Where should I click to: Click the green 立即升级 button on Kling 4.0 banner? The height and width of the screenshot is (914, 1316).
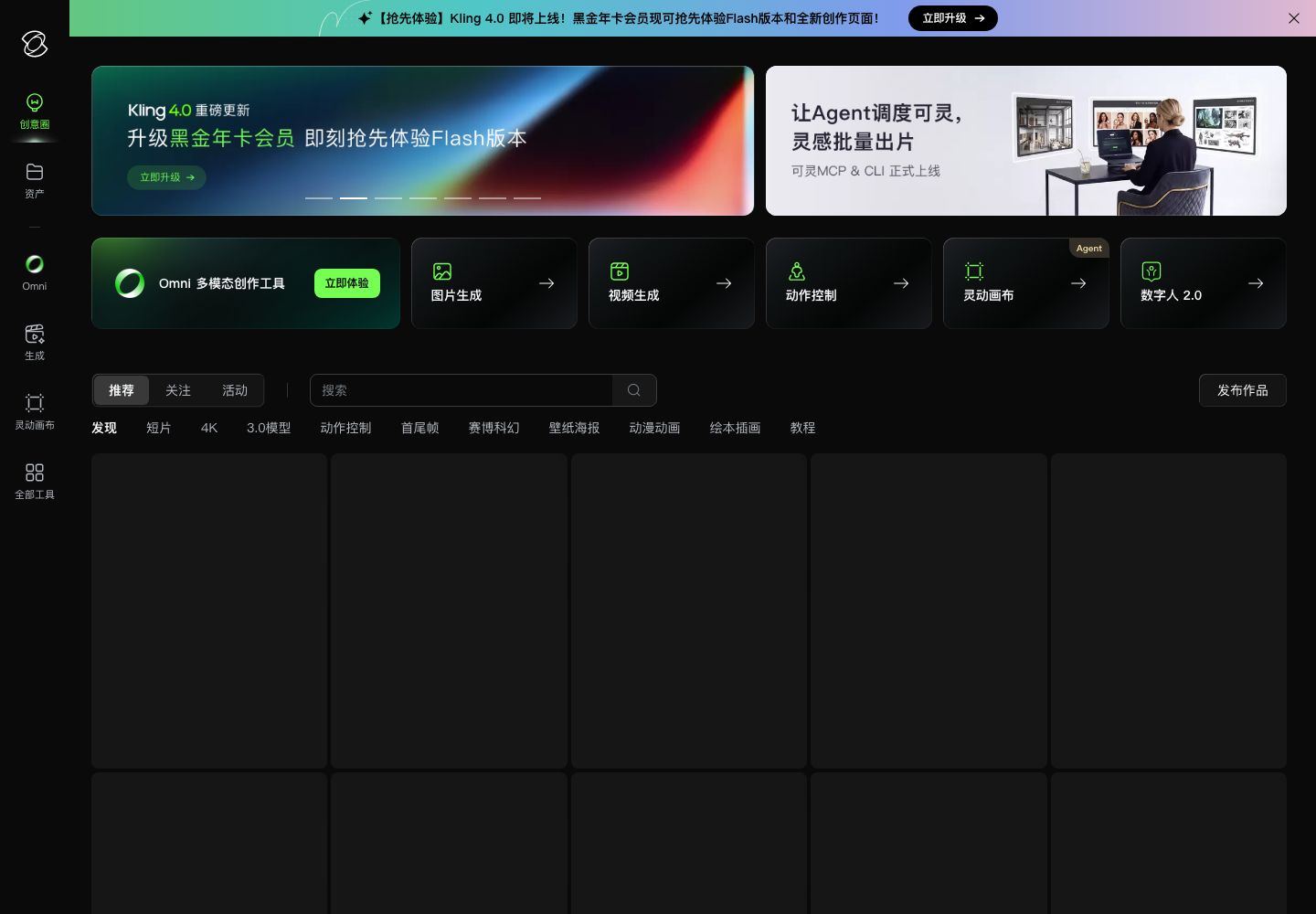coord(166,177)
